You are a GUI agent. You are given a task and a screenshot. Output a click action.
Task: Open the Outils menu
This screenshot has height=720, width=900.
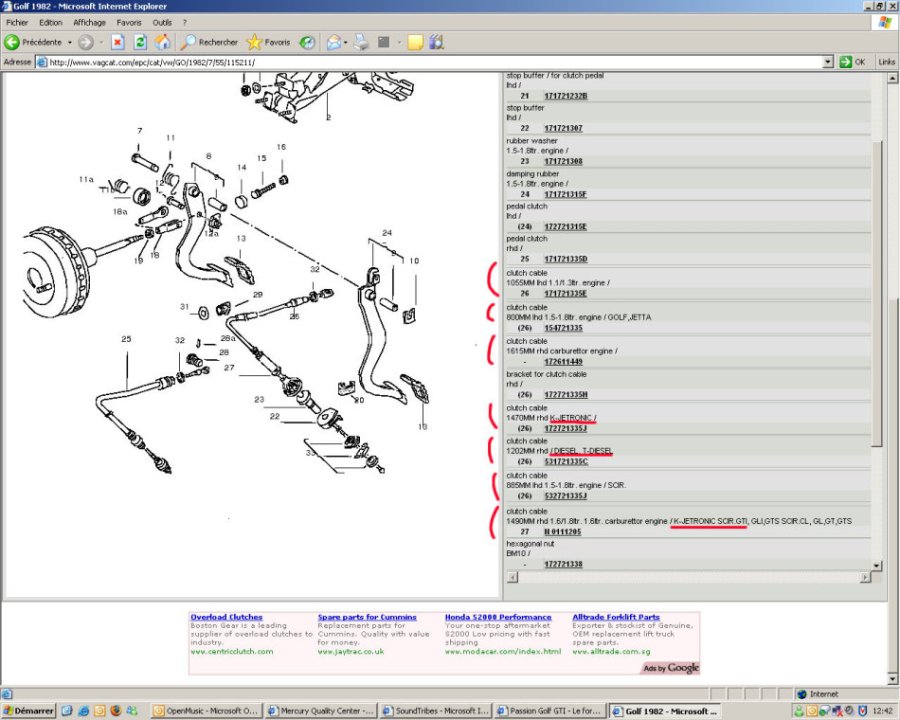tap(162, 22)
